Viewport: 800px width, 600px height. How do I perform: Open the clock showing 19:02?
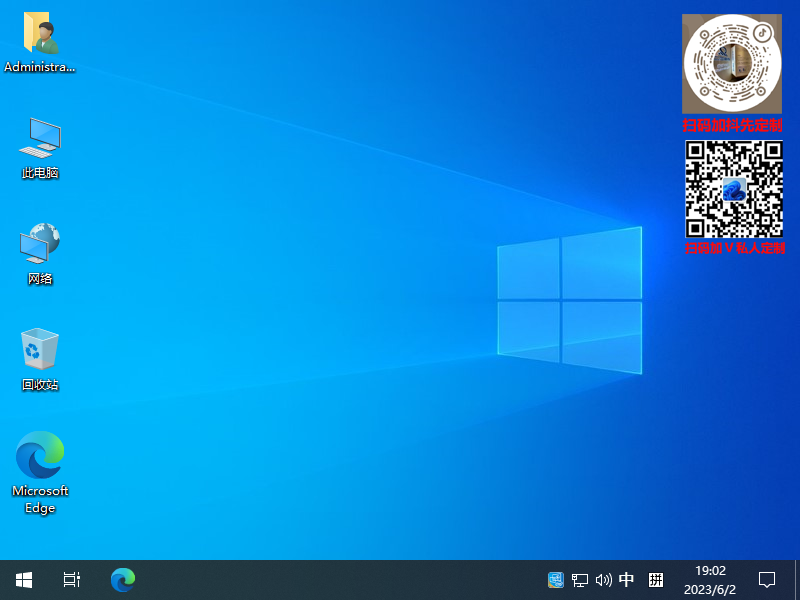[710, 580]
